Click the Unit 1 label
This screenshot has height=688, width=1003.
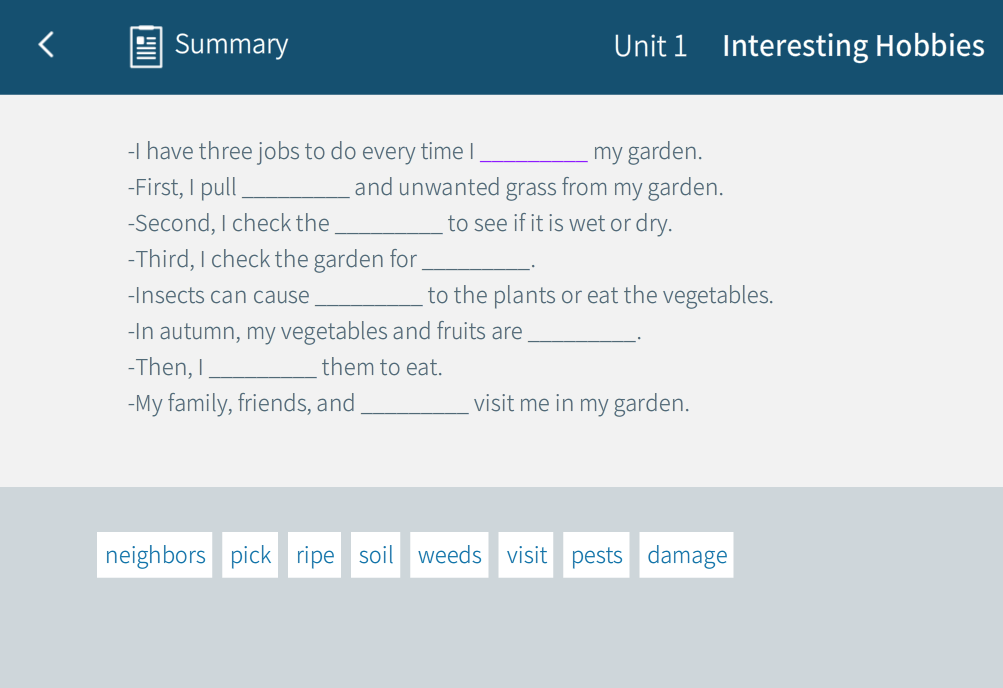(650, 46)
